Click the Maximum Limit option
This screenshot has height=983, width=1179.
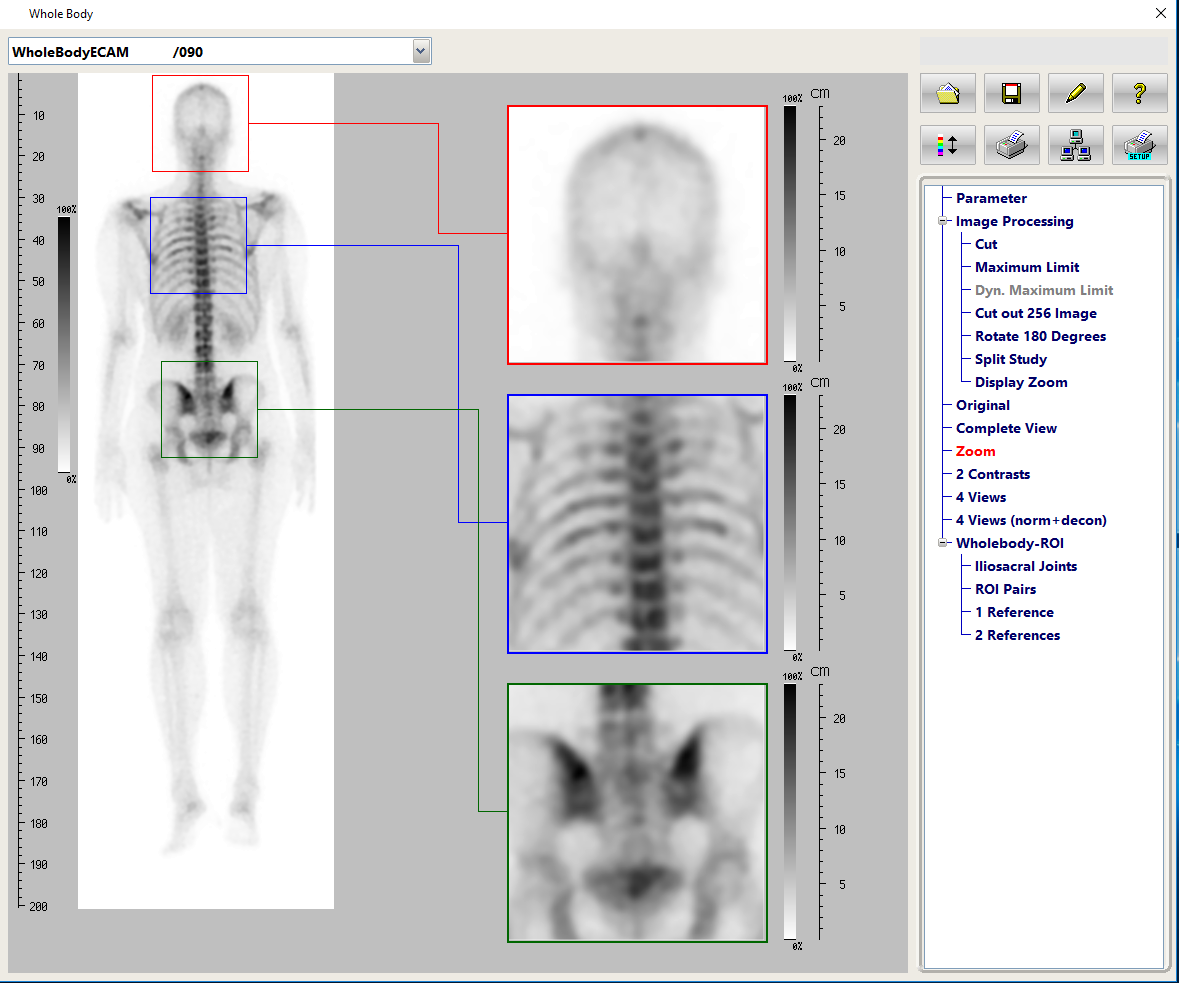point(1027,268)
